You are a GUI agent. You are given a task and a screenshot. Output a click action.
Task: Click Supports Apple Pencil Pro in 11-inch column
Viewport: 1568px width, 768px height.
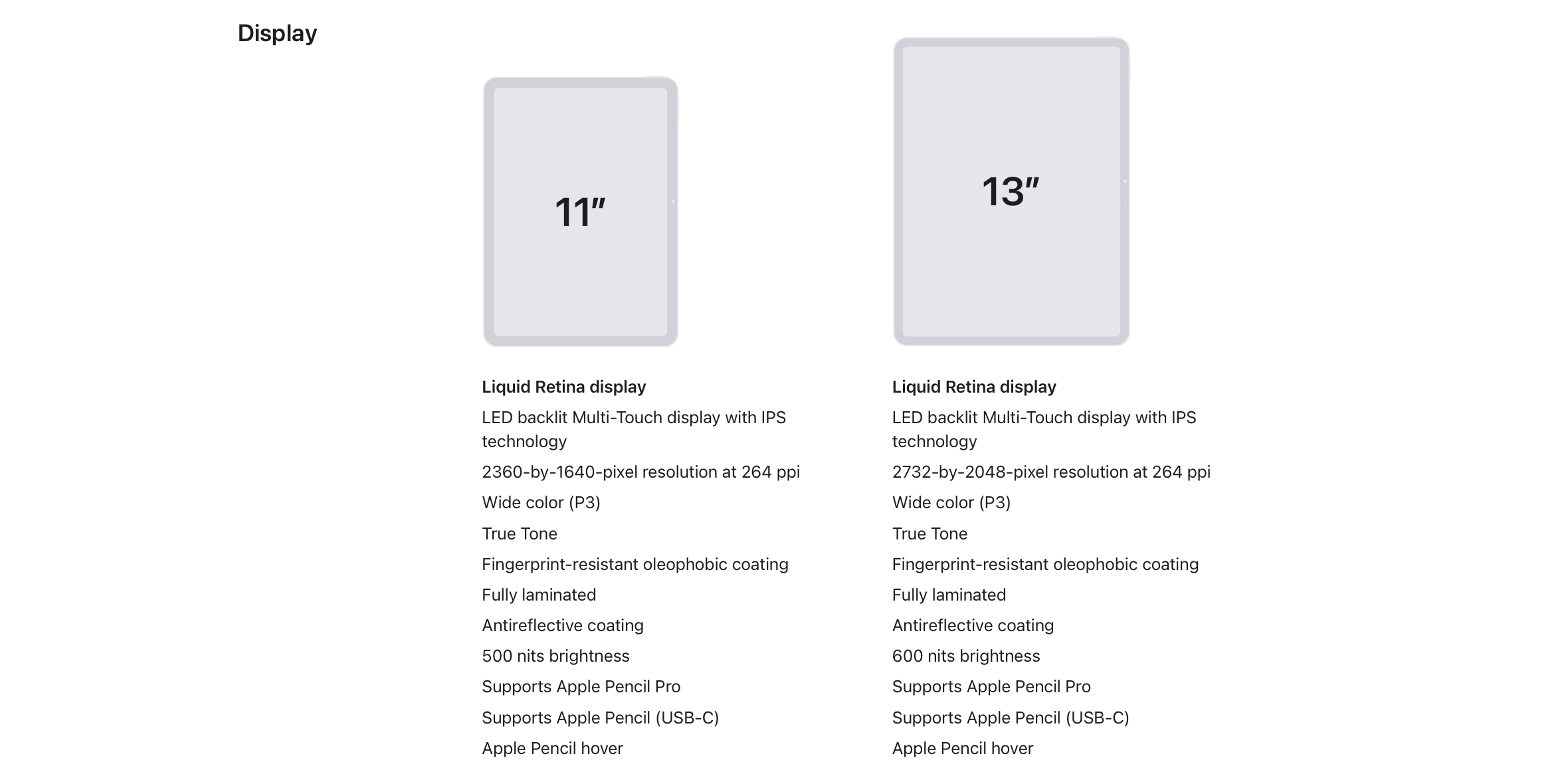tap(581, 686)
